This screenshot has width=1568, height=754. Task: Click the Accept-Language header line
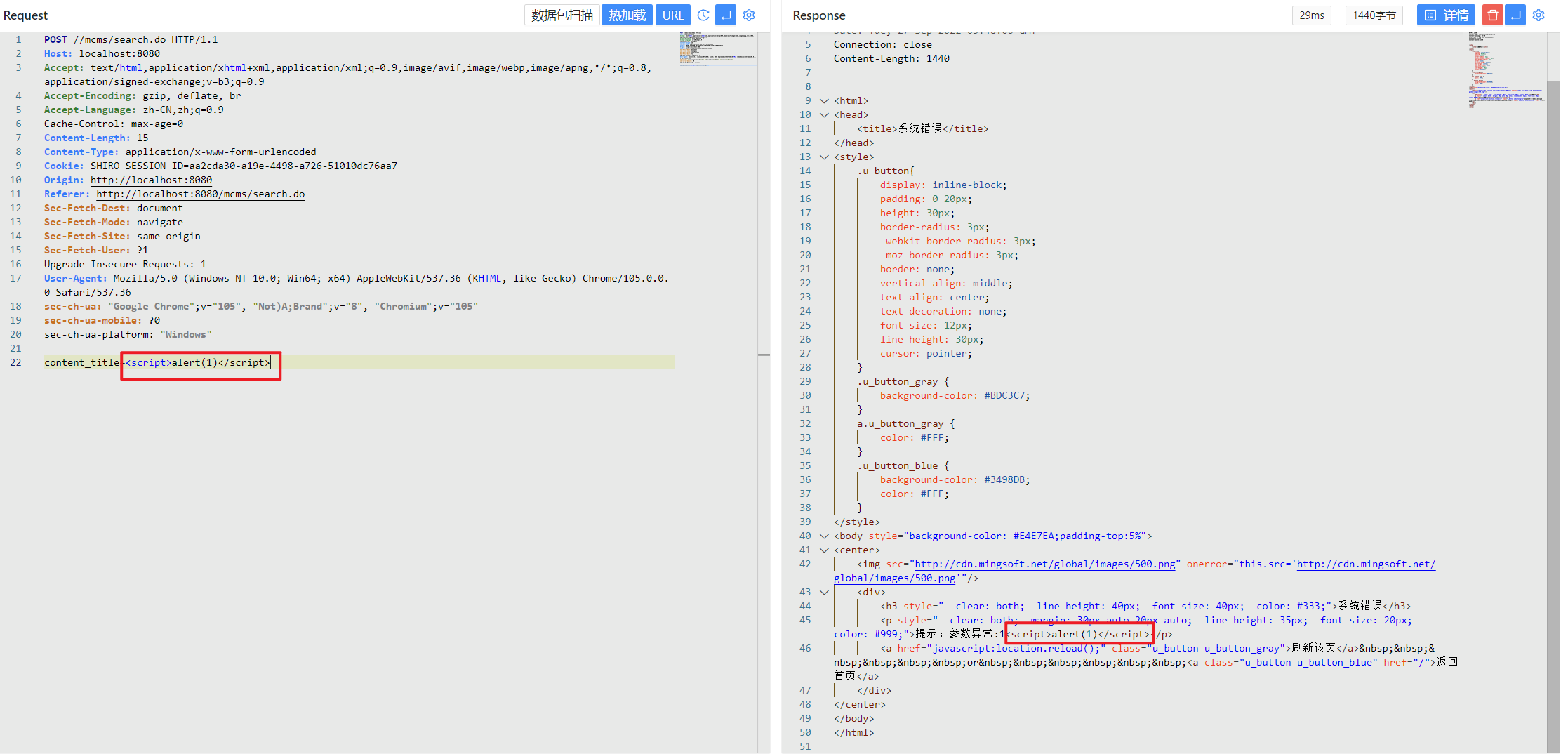[x=134, y=110]
